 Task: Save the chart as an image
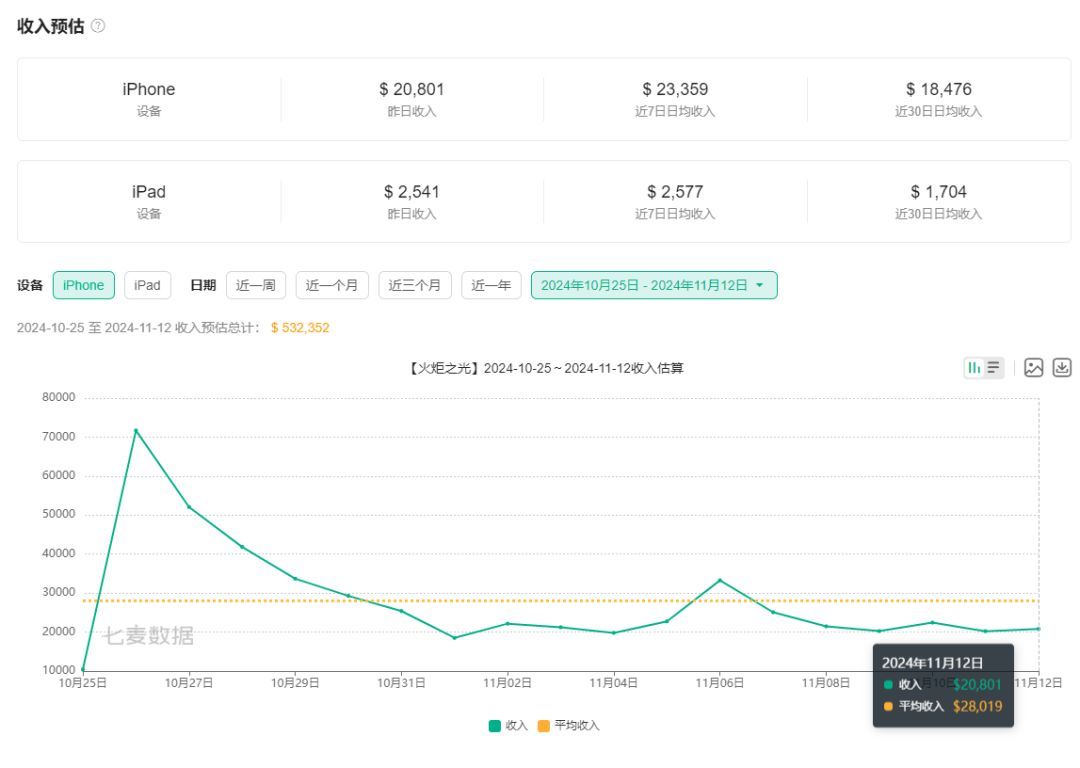coord(1034,368)
